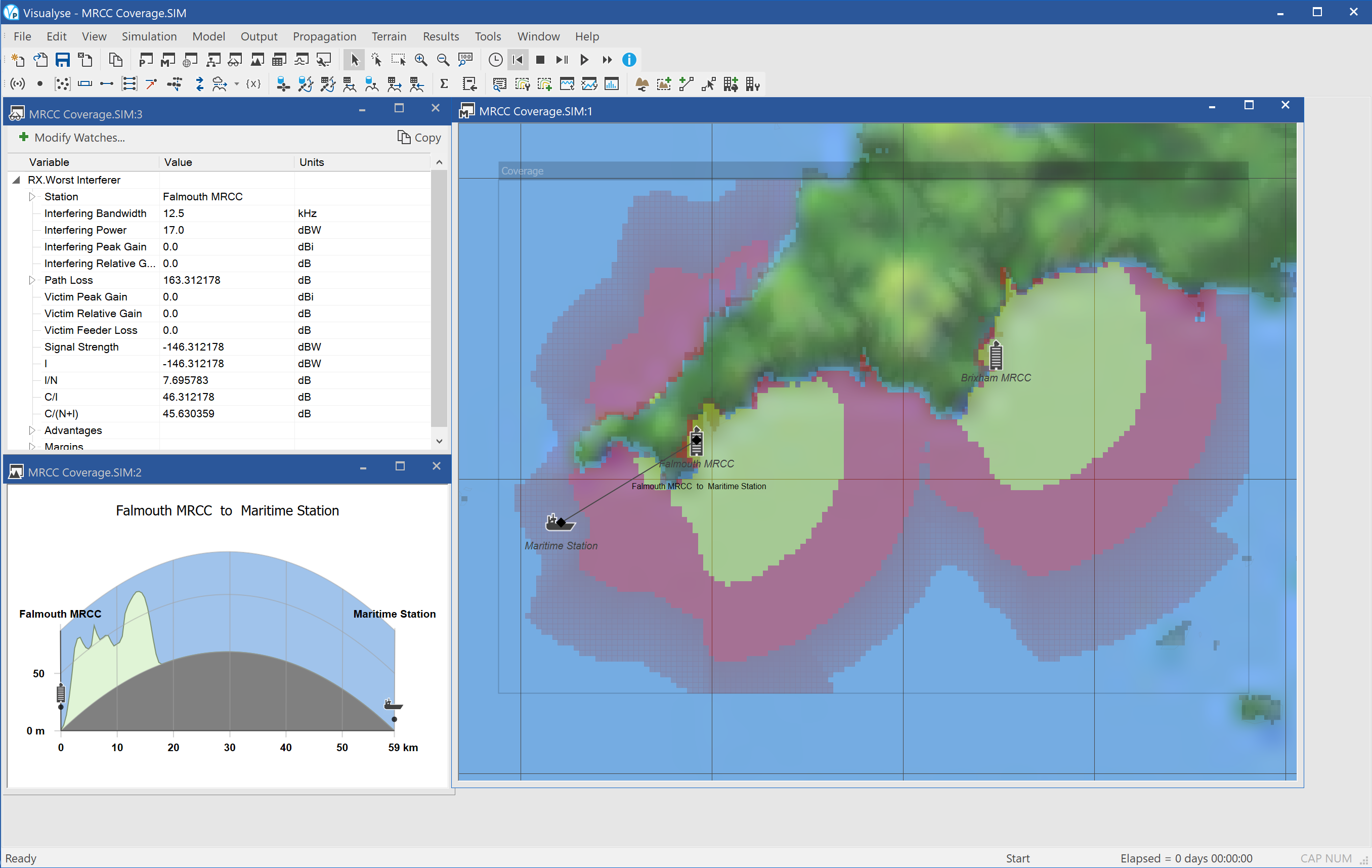The width and height of the screenshot is (1372, 868).
Task: Select the marquee zoom-region tool
Action: tap(398, 60)
